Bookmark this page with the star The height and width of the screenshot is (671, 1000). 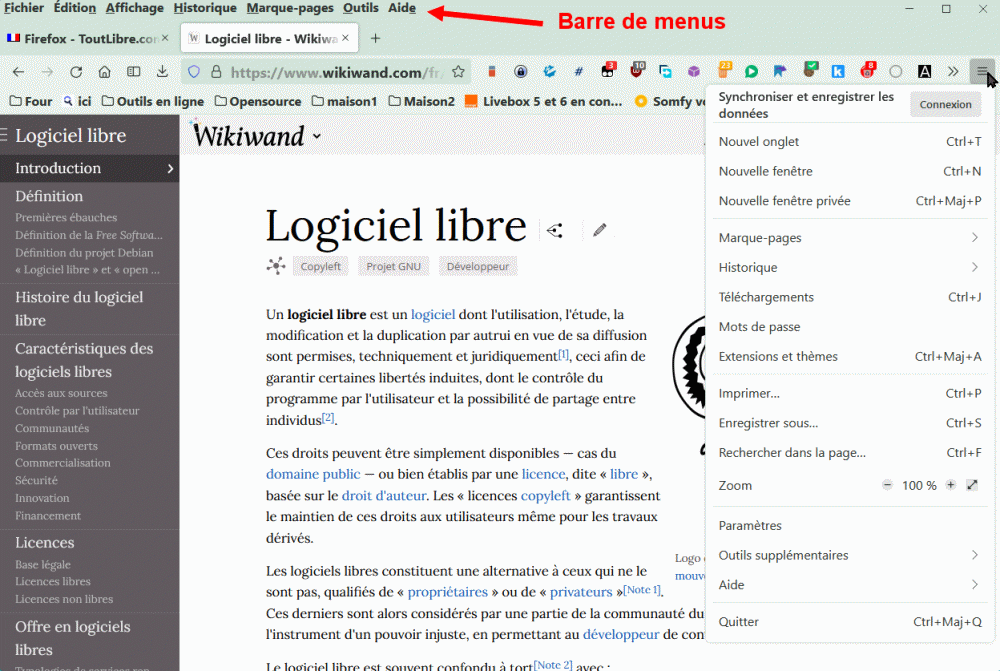tap(458, 72)
